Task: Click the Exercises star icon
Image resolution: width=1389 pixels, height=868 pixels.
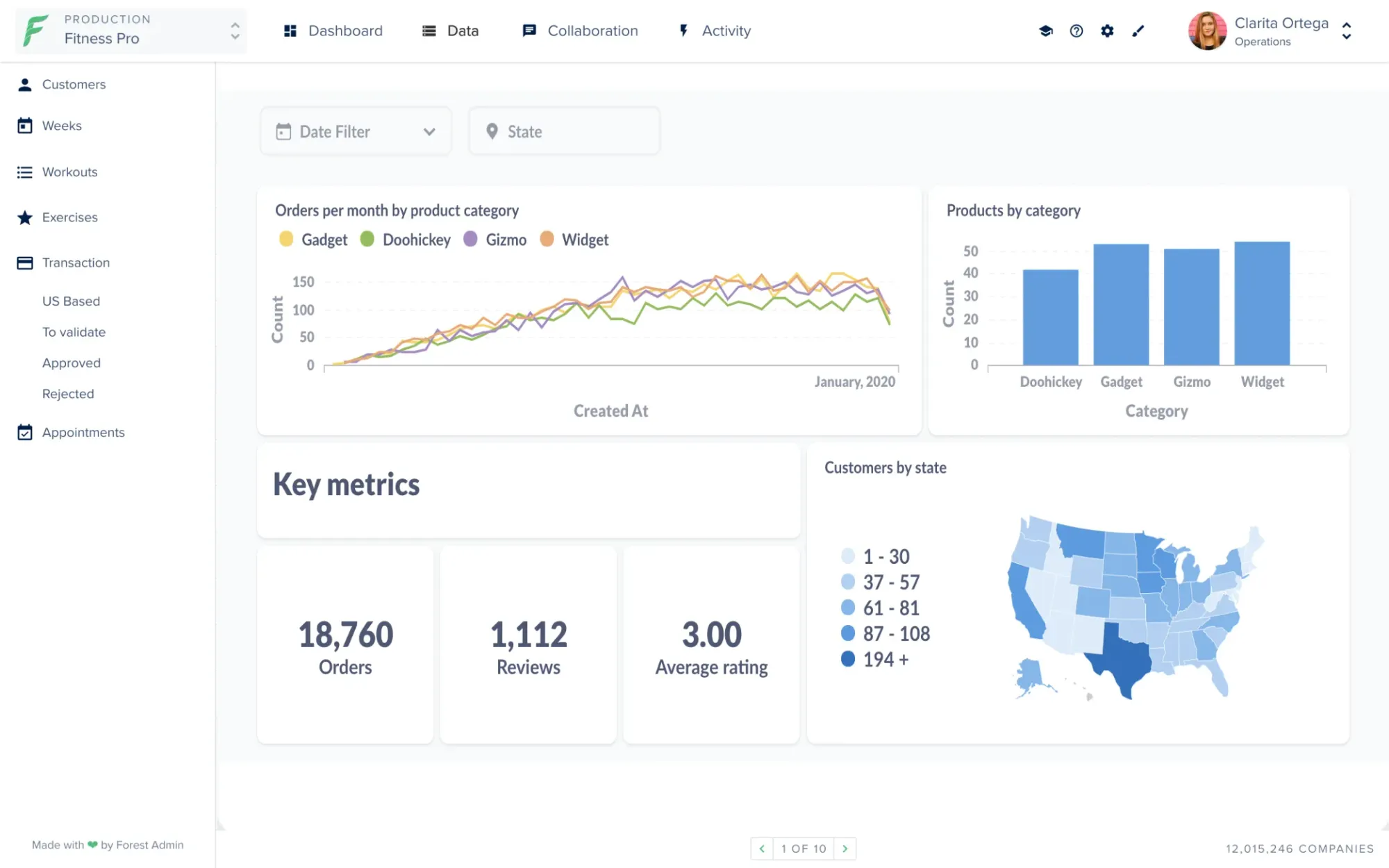Action: pos(25,217)
